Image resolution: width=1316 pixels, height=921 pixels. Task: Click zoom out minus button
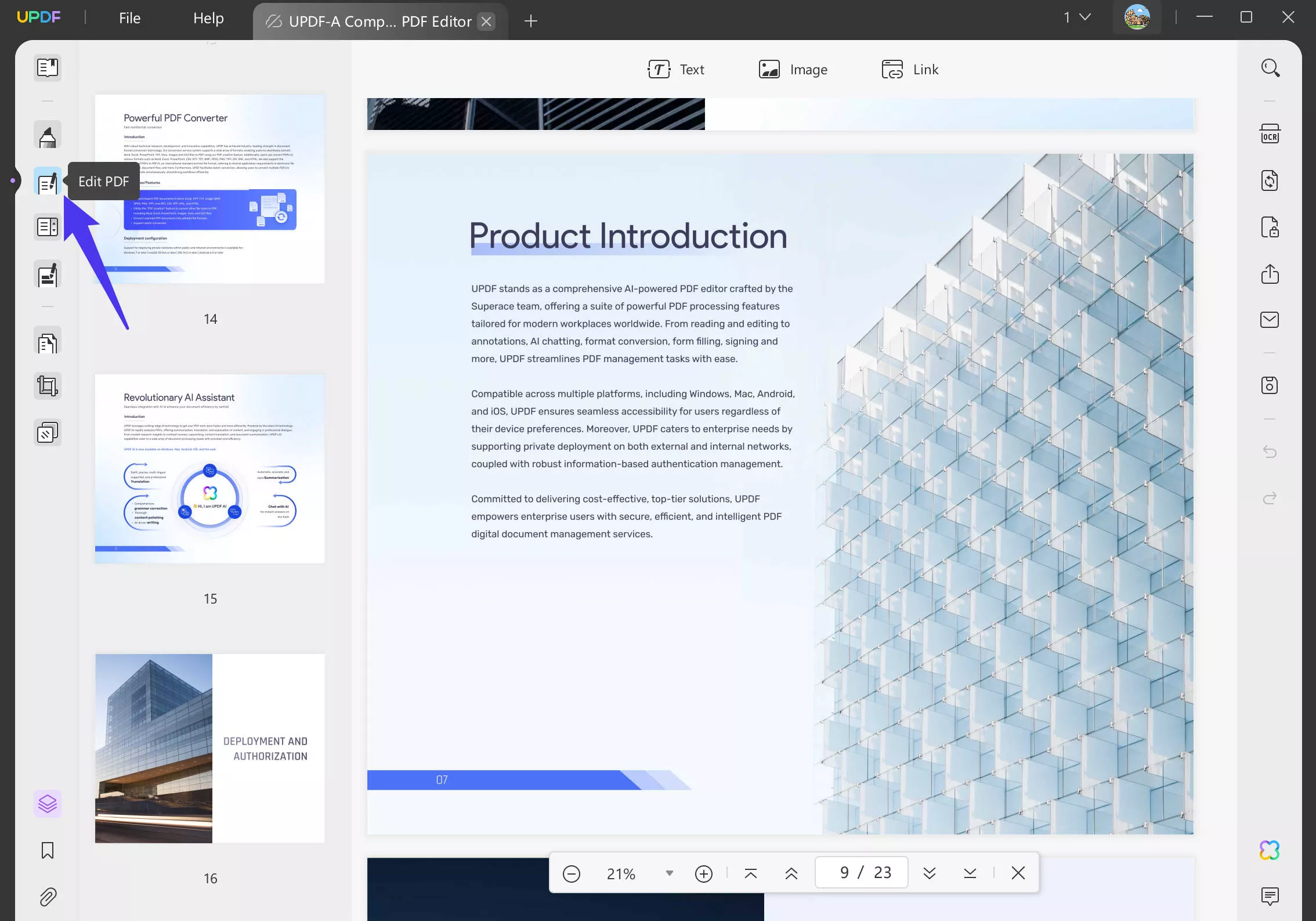572,873
